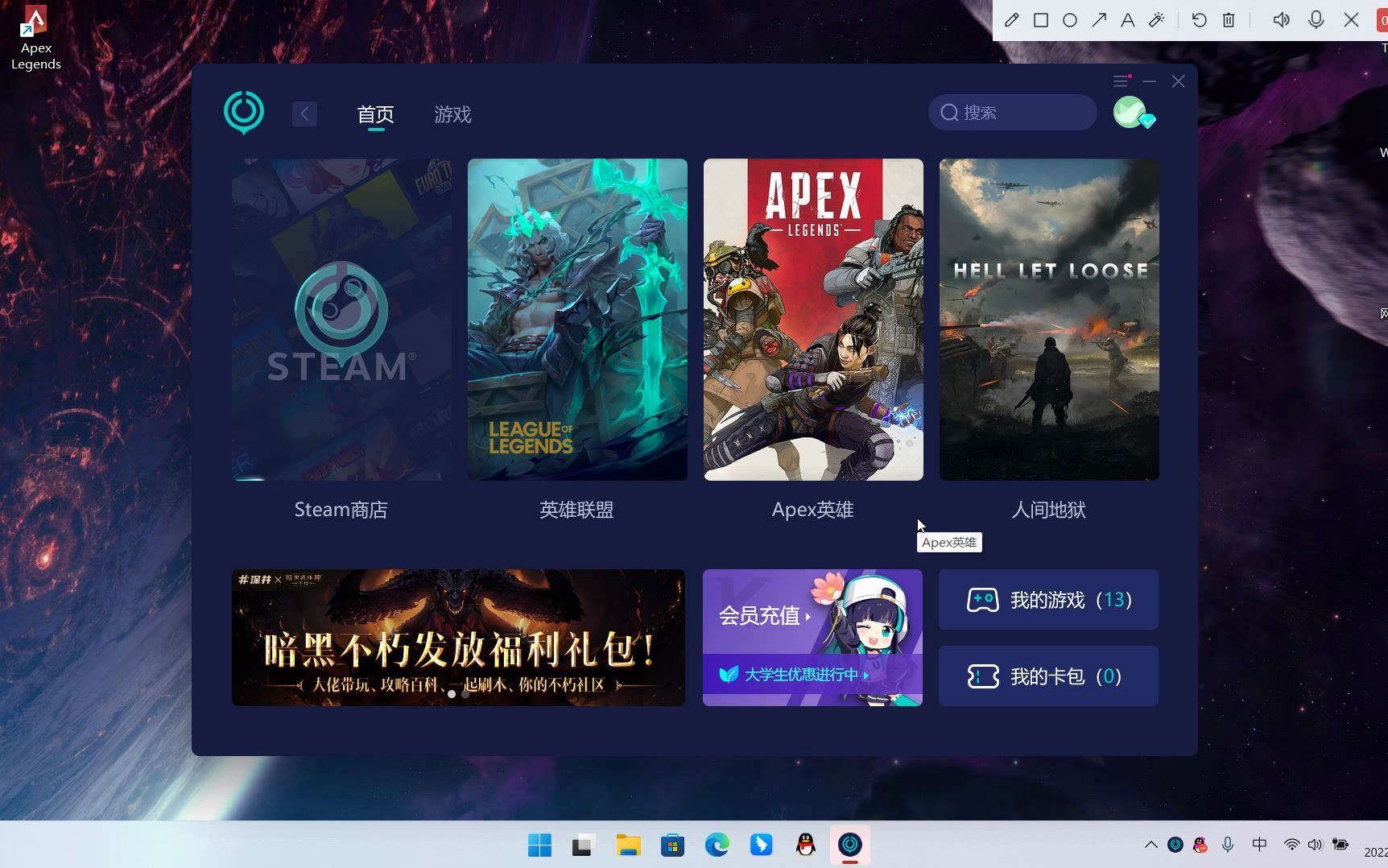Click the Apex英雄 label below the cover
The height and width of the screenshot is (868, 1388).
click(813, 510)
